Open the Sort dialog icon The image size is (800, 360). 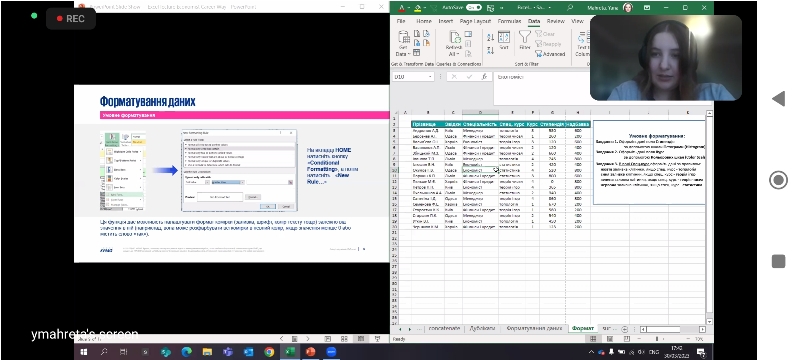[504, 37]
